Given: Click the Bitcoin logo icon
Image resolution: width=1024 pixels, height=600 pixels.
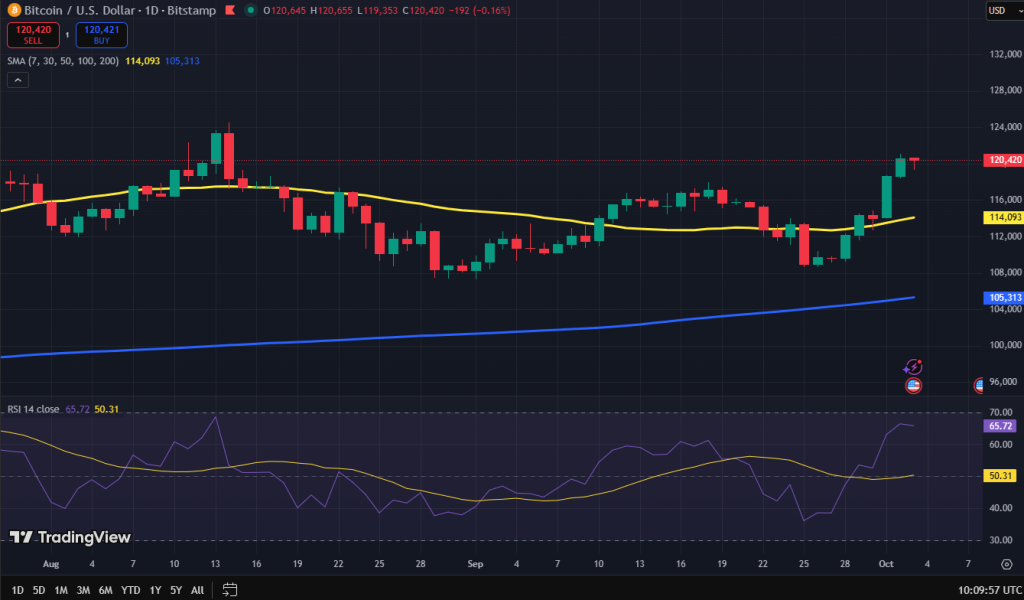Looking at the screenshot, I should pos(14,10).
